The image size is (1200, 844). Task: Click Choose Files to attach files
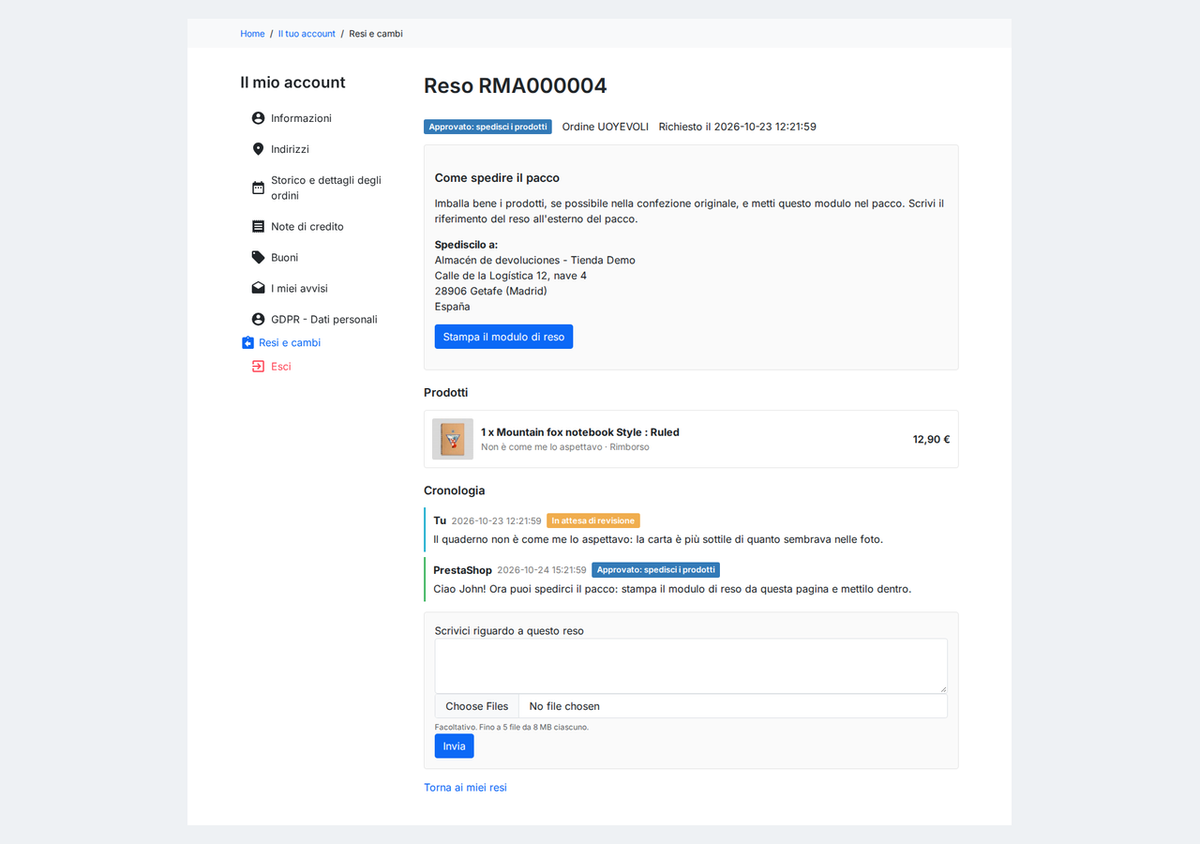point(477,706)
